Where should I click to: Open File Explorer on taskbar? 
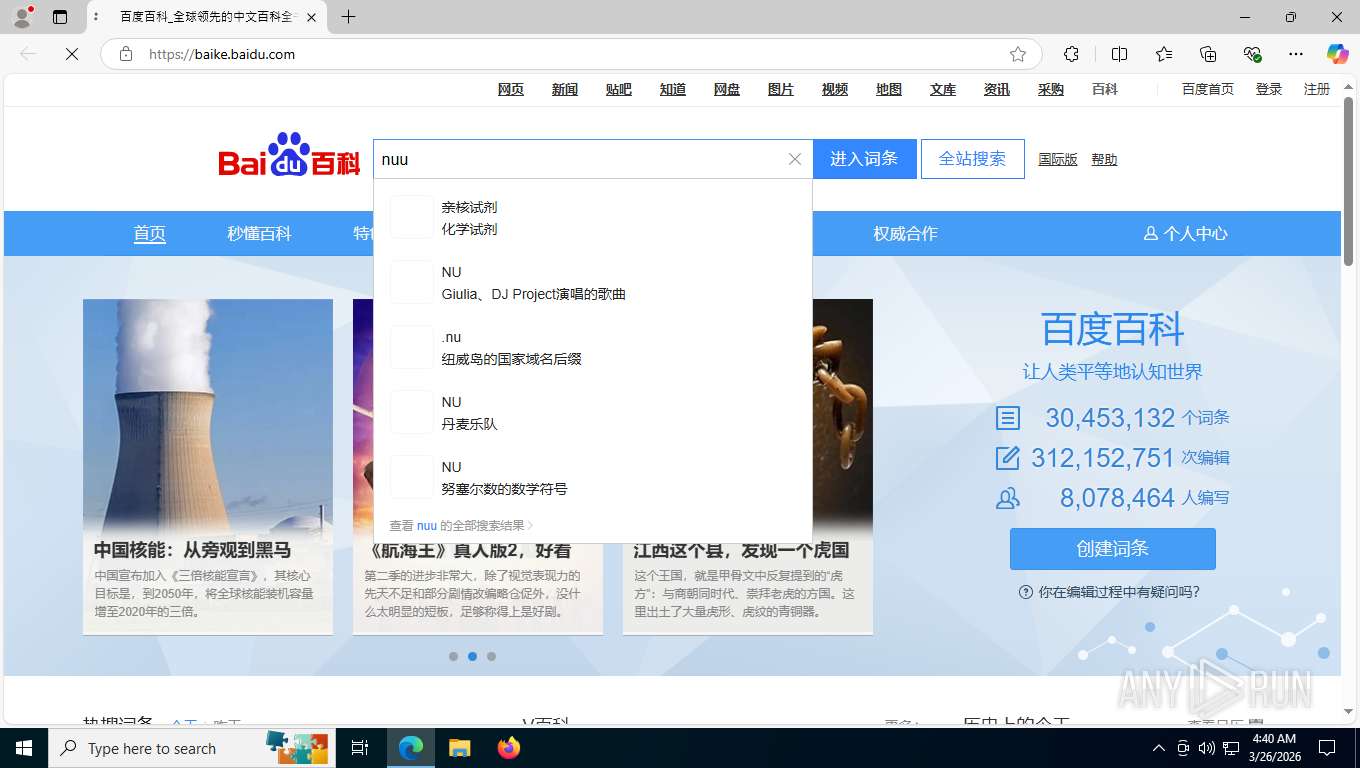point(459,748)
